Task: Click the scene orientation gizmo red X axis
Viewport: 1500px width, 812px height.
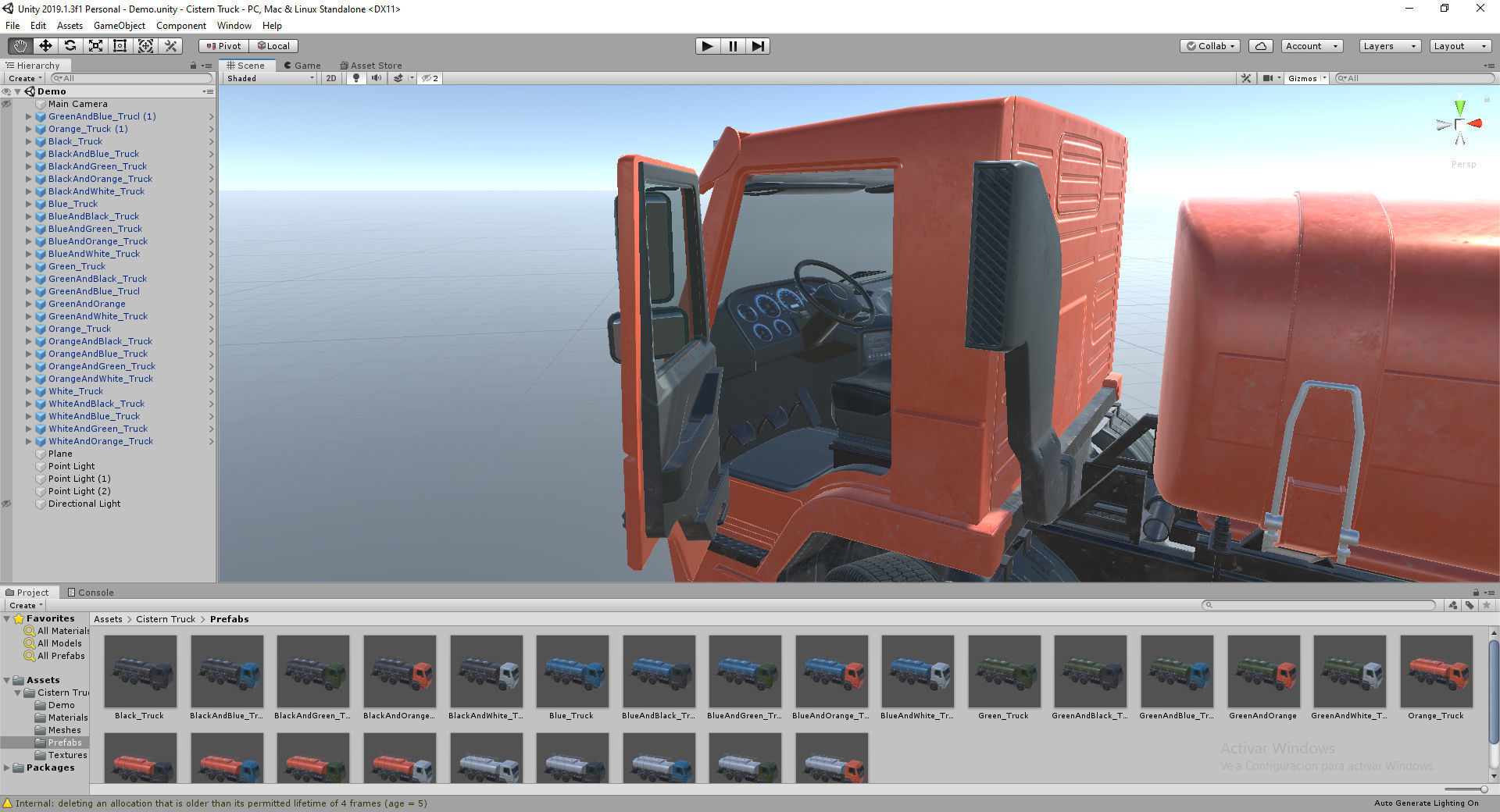Action: (x=1475, y=123)
